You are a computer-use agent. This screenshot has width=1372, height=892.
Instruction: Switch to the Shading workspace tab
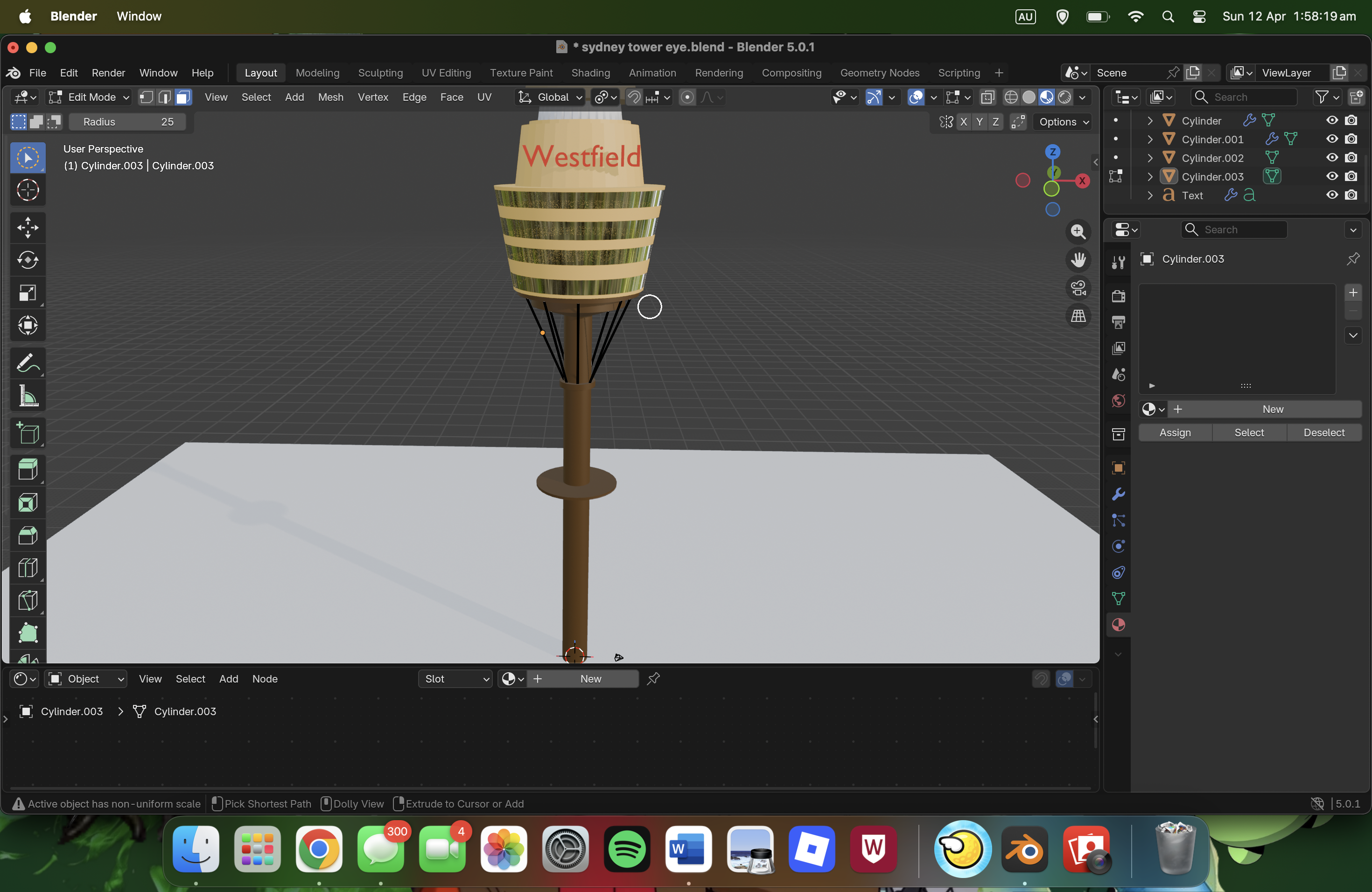coord(590,73)
